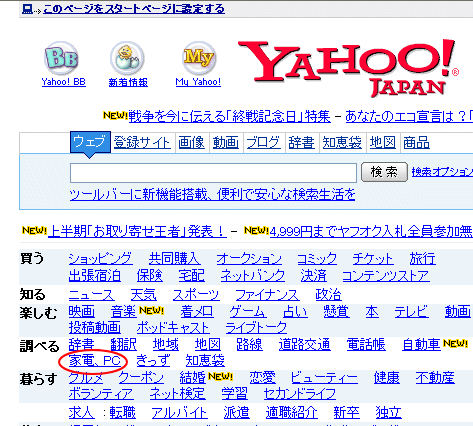
Task: Open the 検索オプション link
Action: 442,172
